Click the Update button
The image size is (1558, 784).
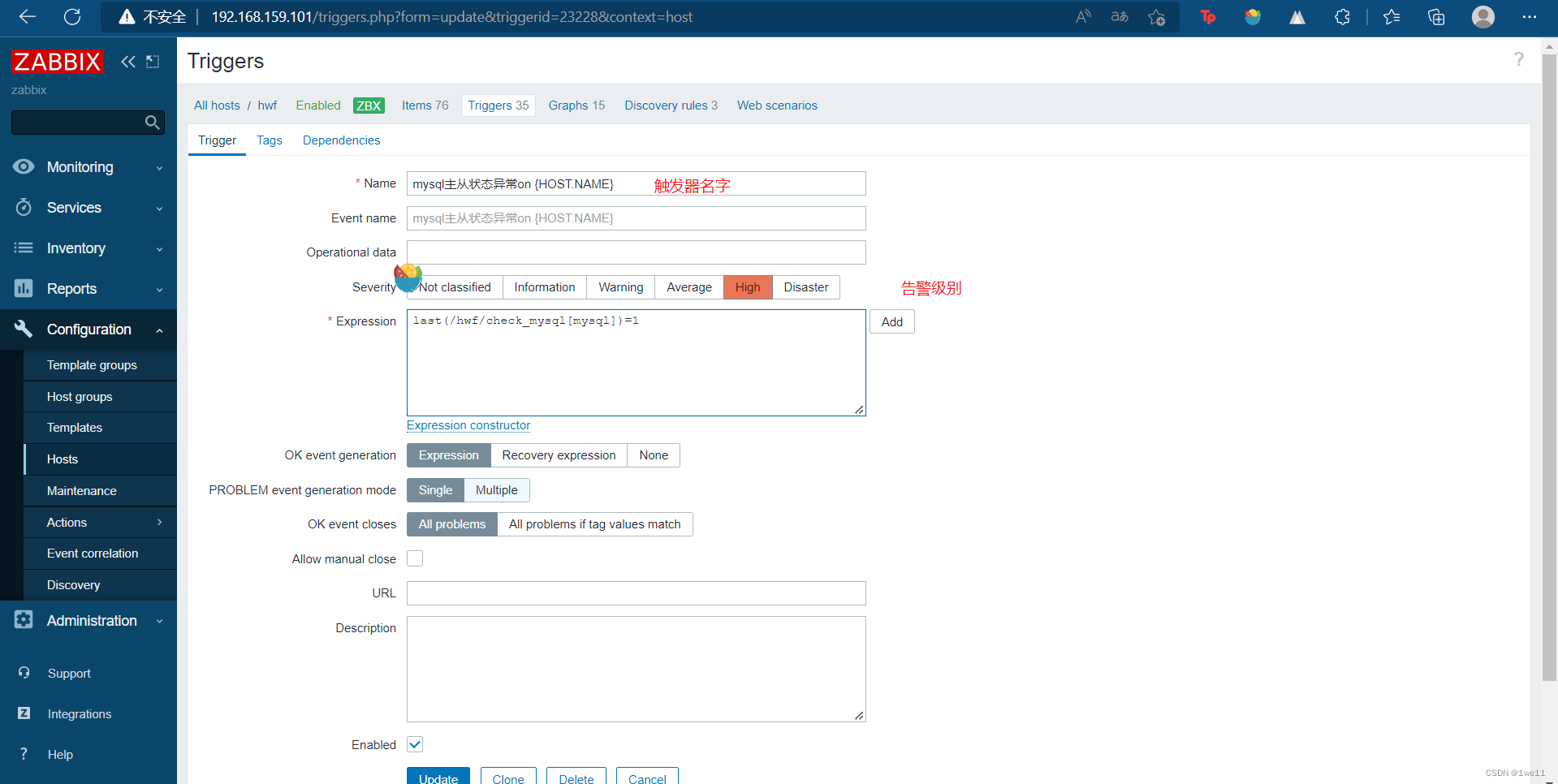pyautogui.click(x=438, y=777)
